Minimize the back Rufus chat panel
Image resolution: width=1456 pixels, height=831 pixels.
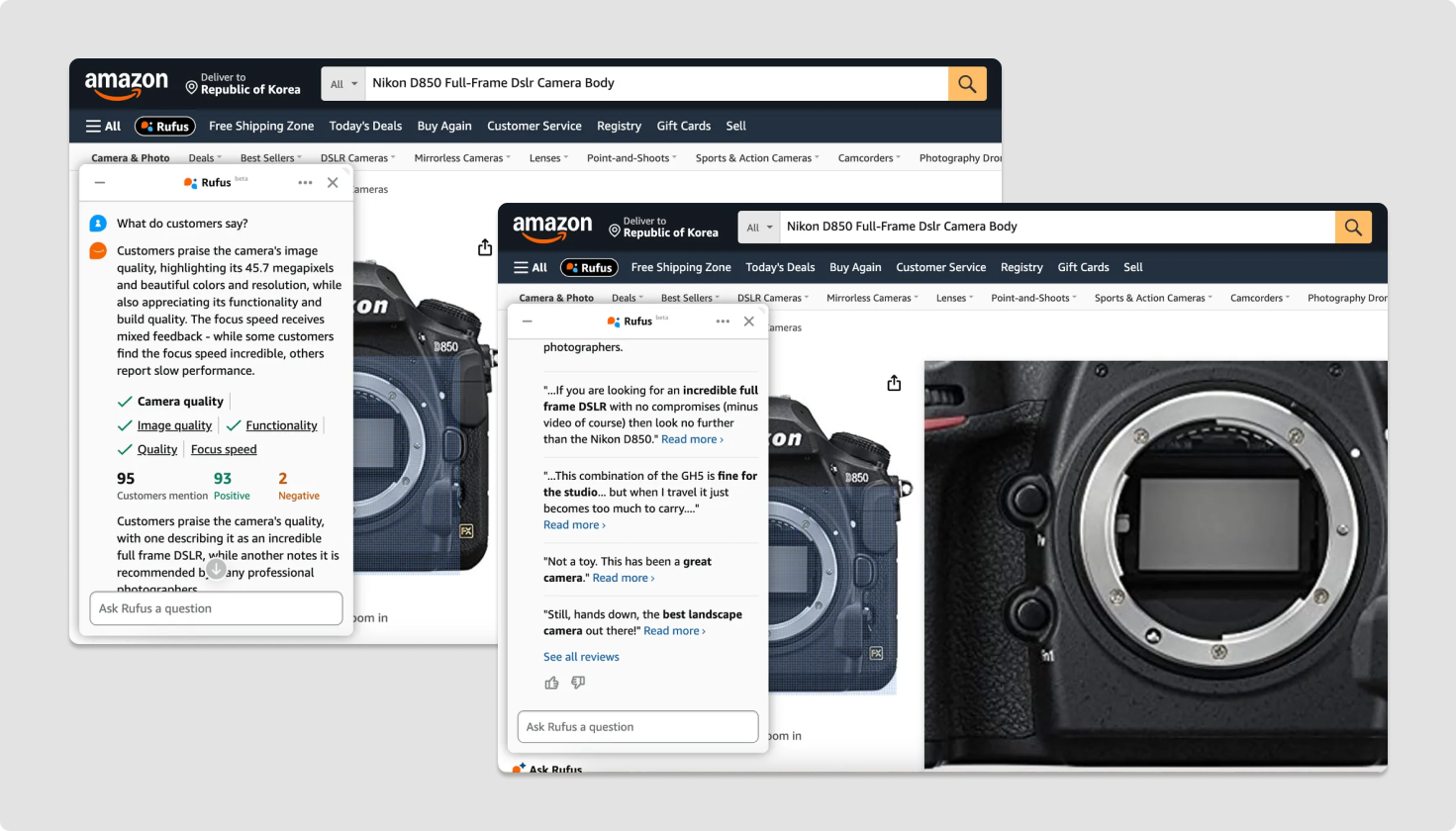(100, 183)
